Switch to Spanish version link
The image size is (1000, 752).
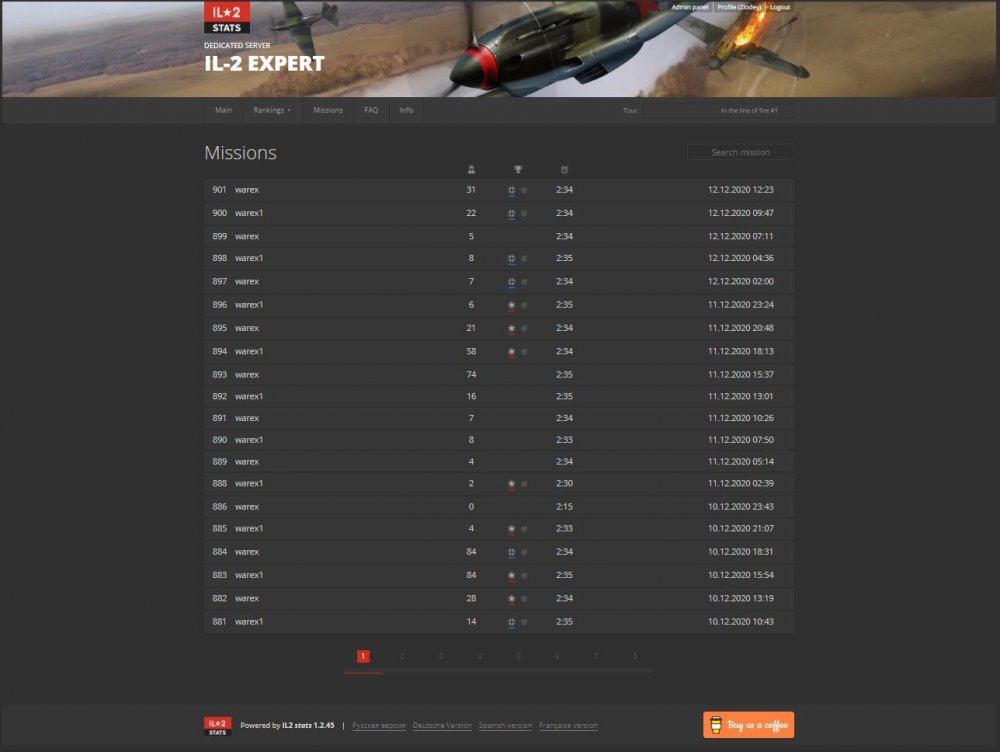[x=505, y=726]
